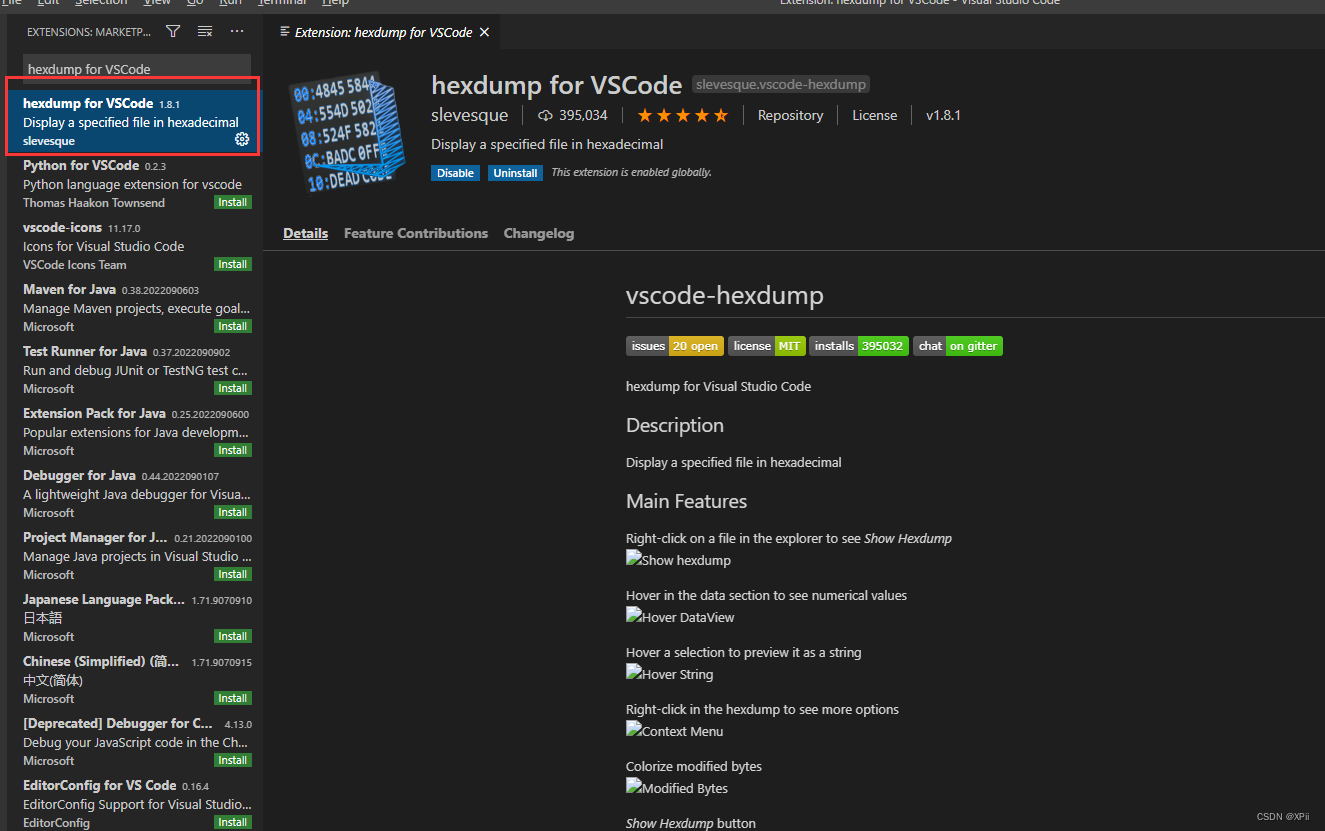Install Japanese Language Pack

coord(233,637)
